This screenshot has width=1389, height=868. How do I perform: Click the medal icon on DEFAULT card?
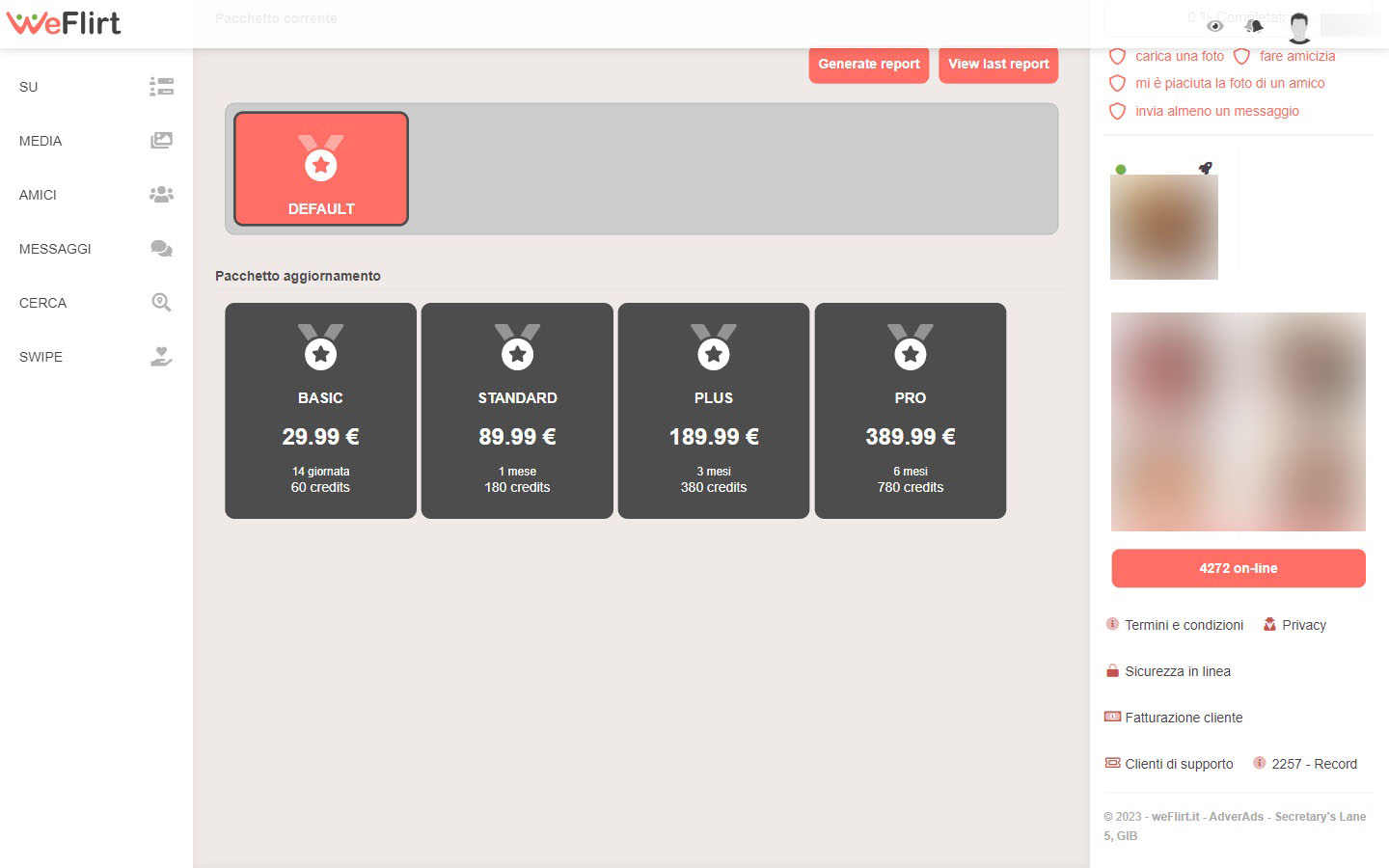tap(321, 158)
